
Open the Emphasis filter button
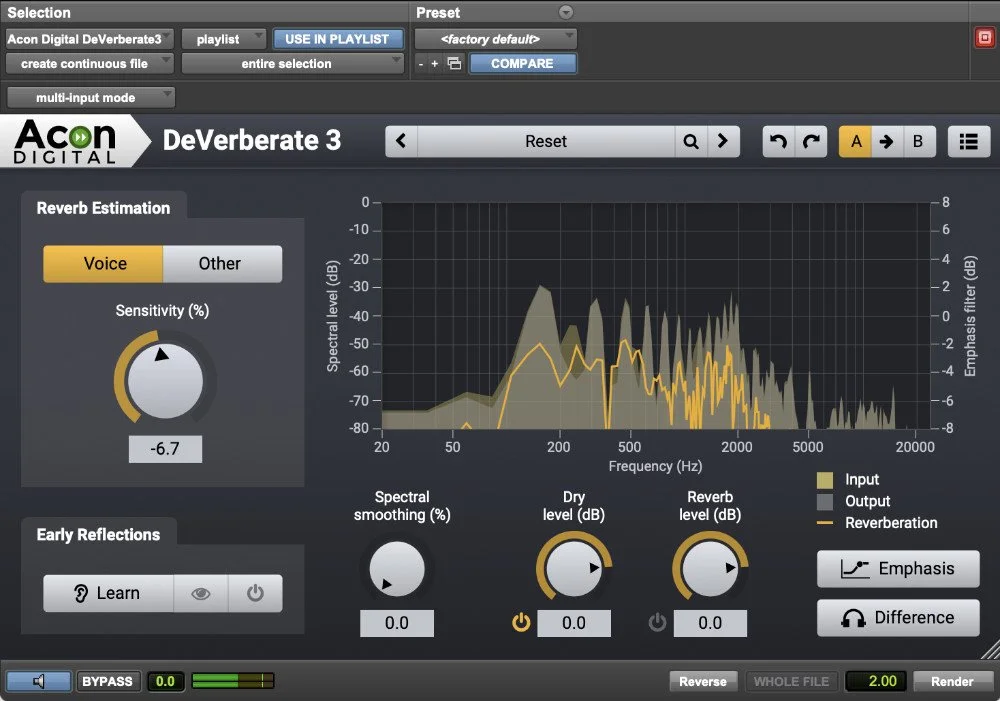click(898, 568)
